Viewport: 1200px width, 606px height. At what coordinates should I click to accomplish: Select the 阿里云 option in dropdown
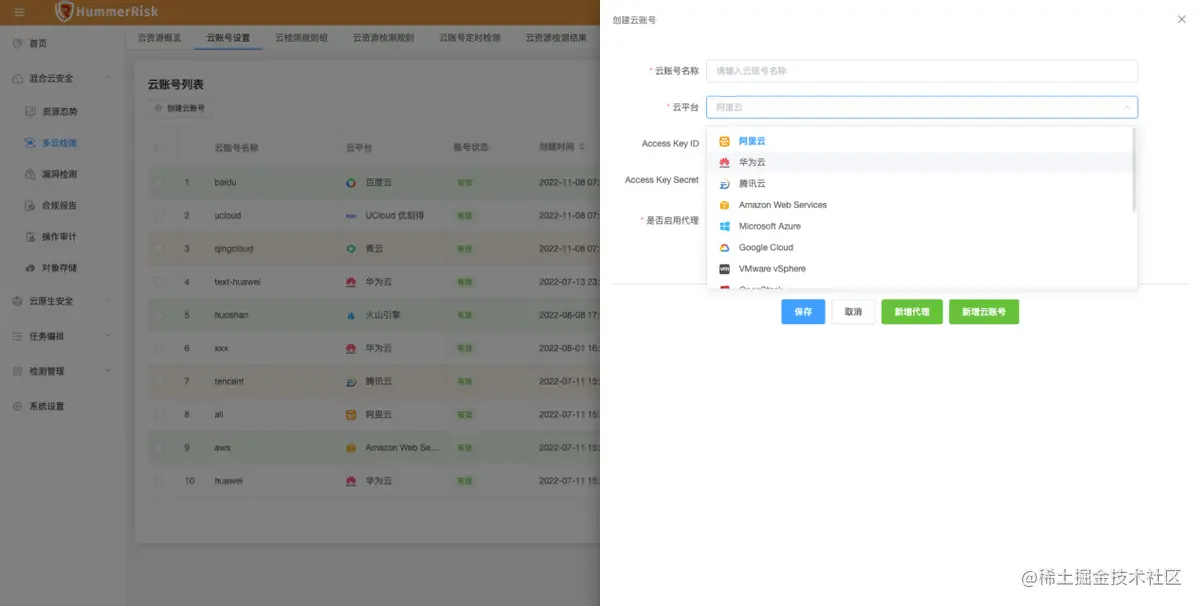pyautogui.click(x=920, y=141)
